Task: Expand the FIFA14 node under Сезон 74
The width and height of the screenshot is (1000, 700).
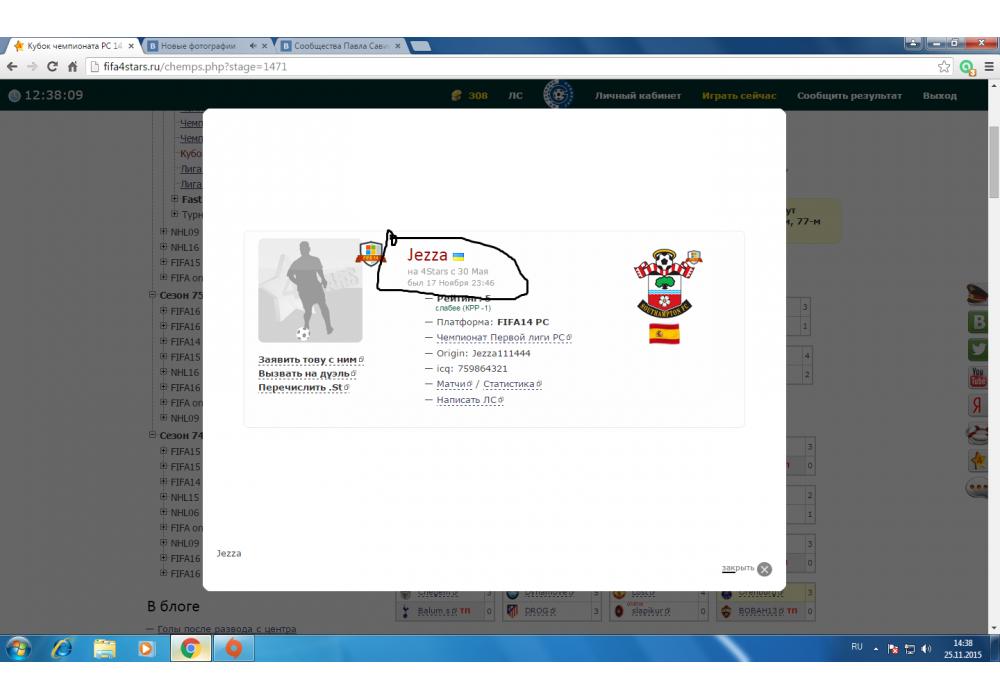Action: pos(164,481)
